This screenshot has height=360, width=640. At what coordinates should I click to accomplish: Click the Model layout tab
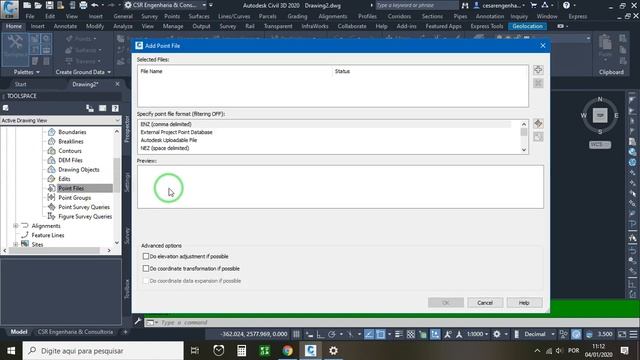(19, 332)
